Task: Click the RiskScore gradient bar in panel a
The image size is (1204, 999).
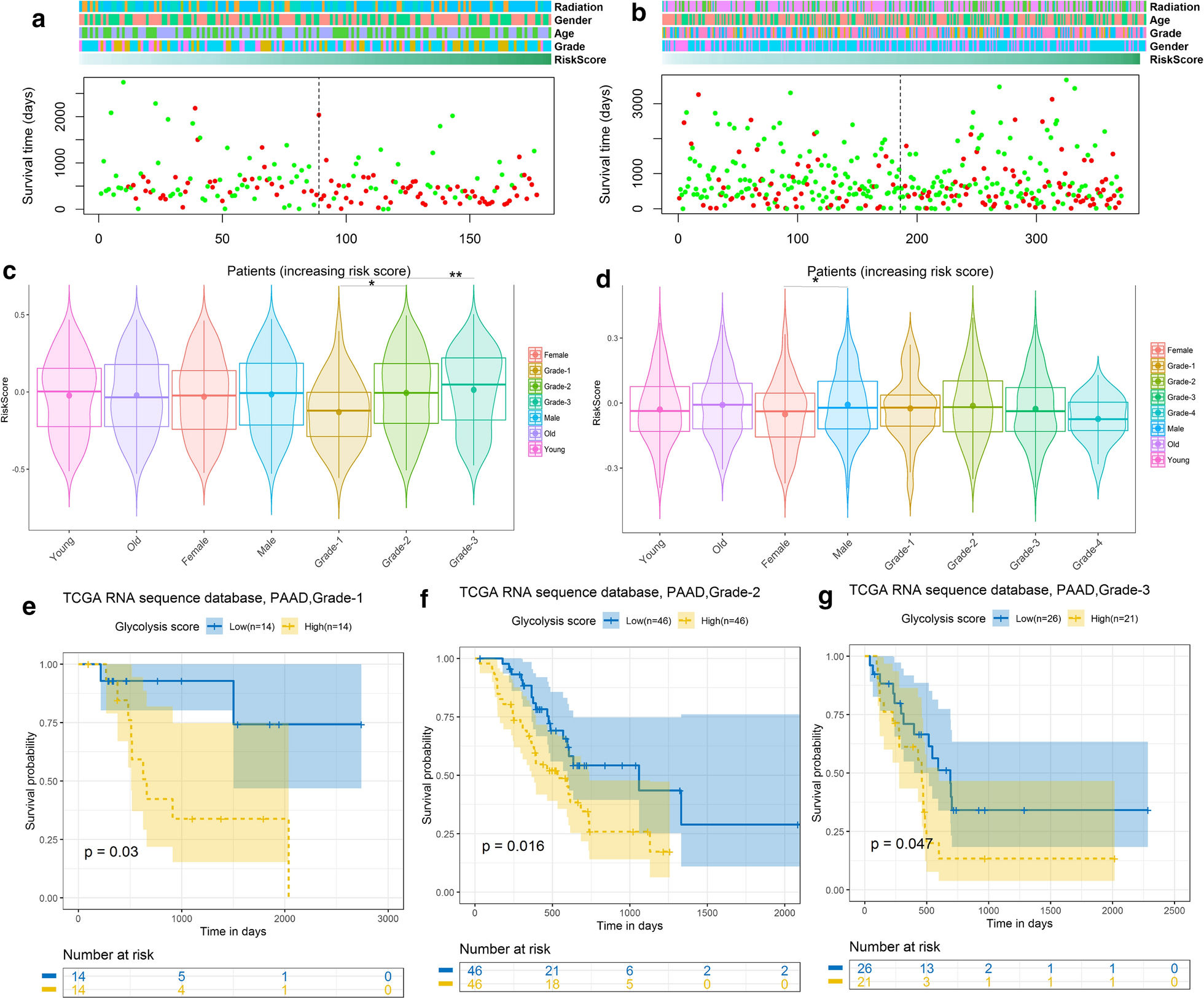Action: click(x=315, y=59)
